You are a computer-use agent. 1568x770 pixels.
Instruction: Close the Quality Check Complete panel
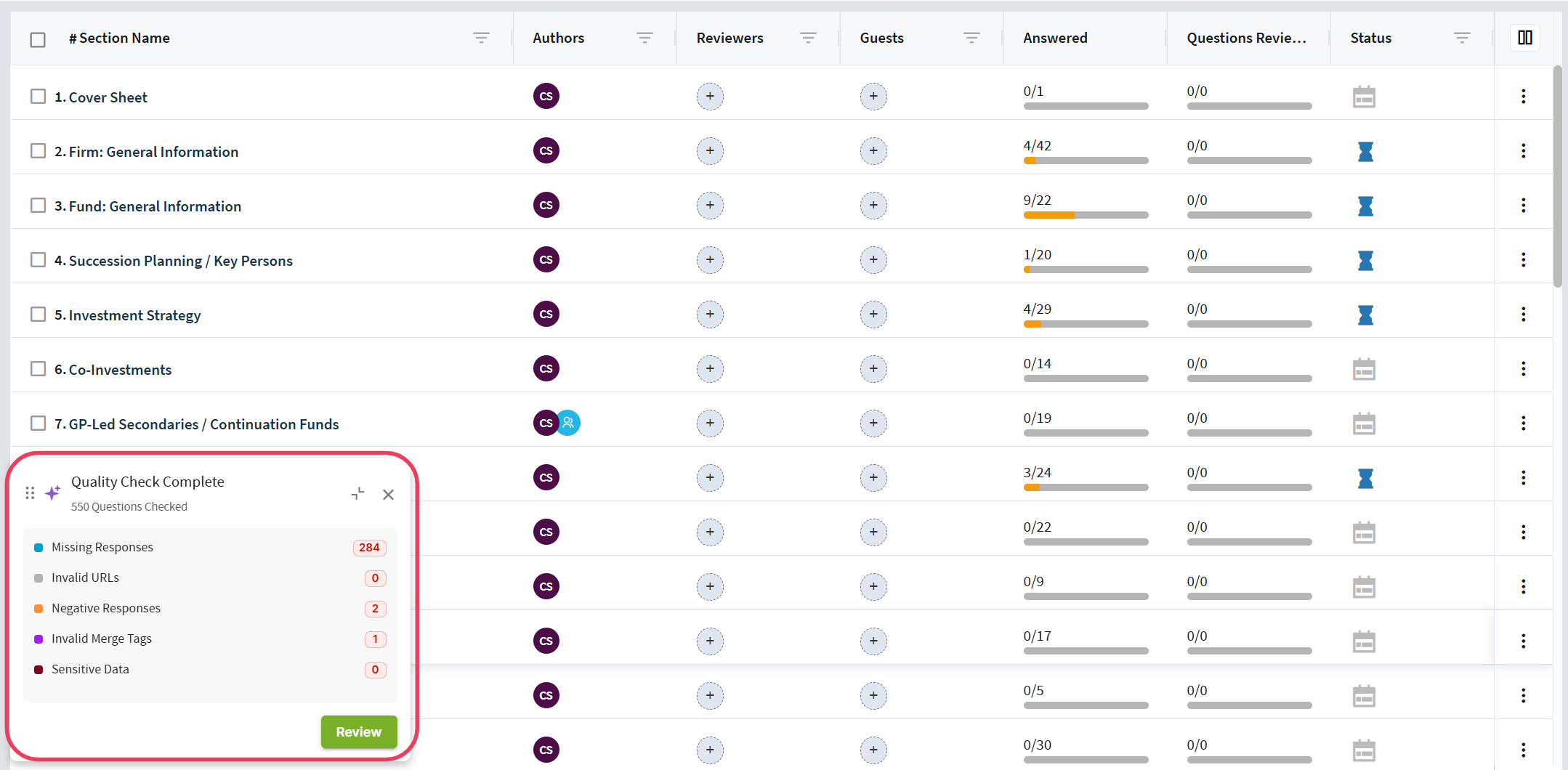389,495
